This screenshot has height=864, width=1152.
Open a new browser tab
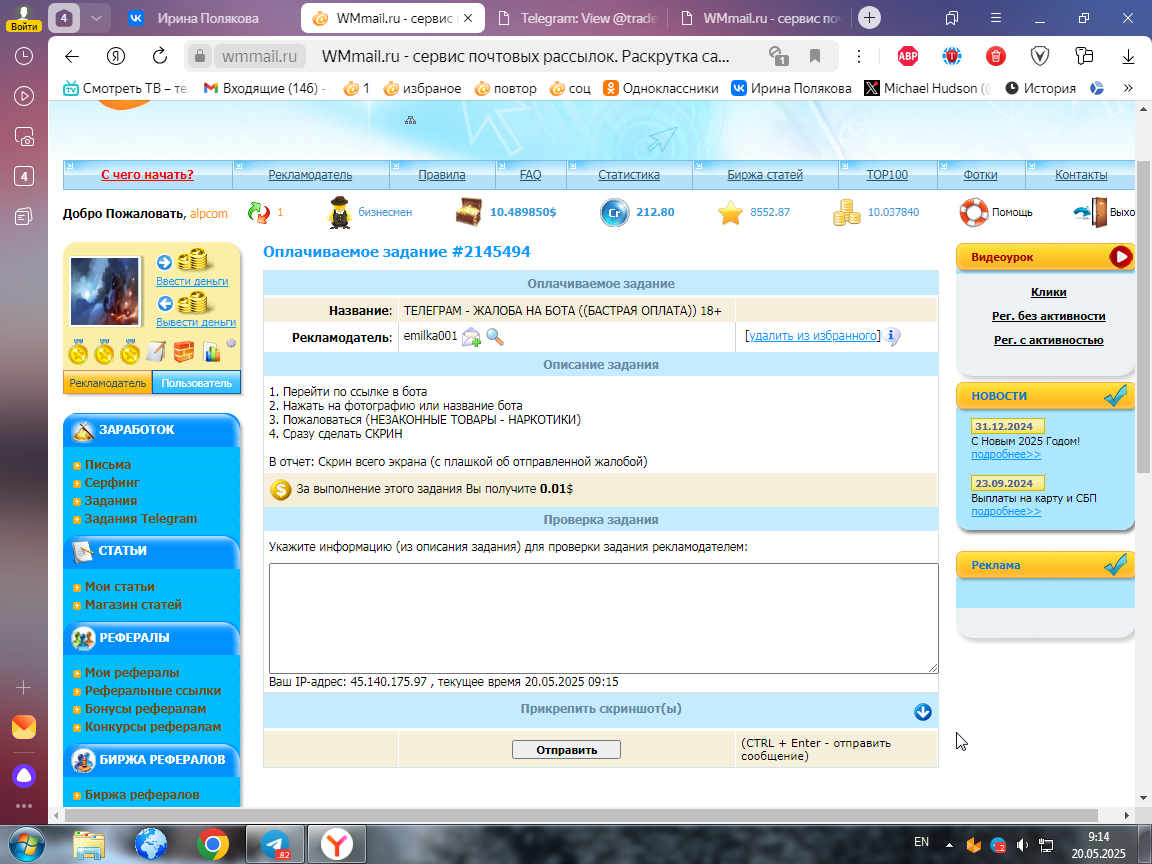point(869,18)
